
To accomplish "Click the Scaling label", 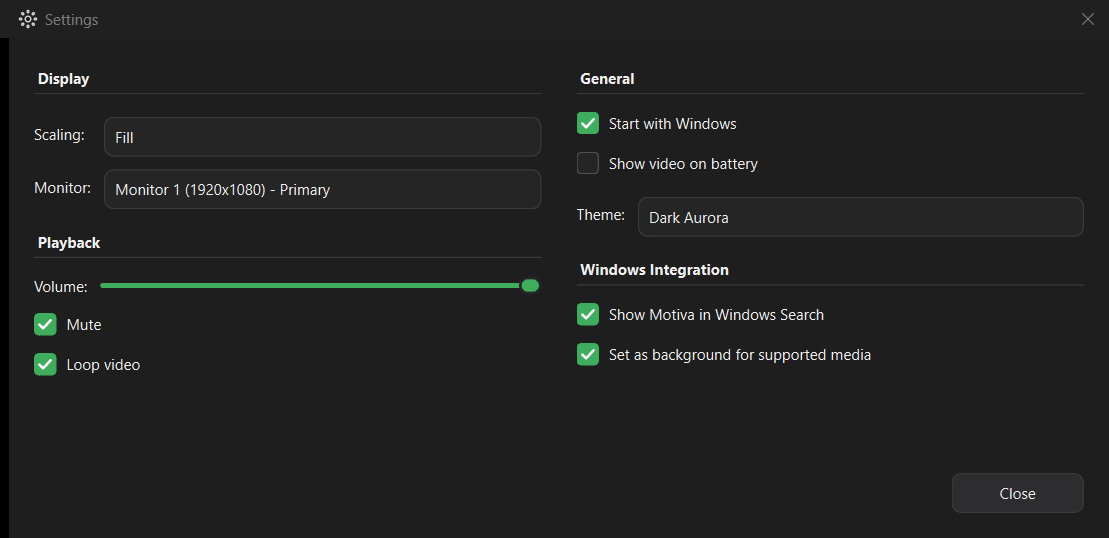I will (59, 135).
